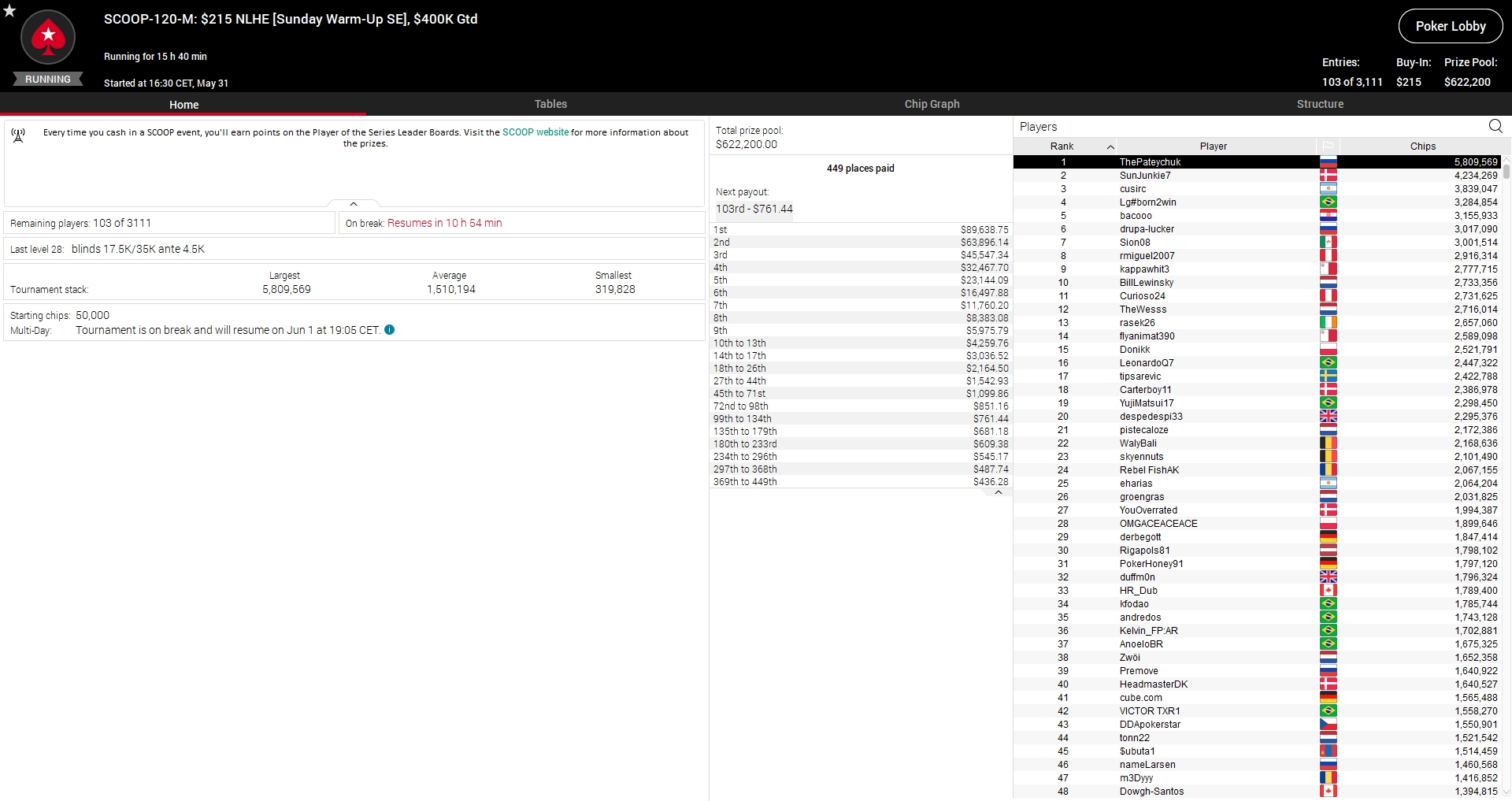Click flag icon beside HR_Dub
This screenshot has height=801, width=1512.
click(x=1328, y=591)
